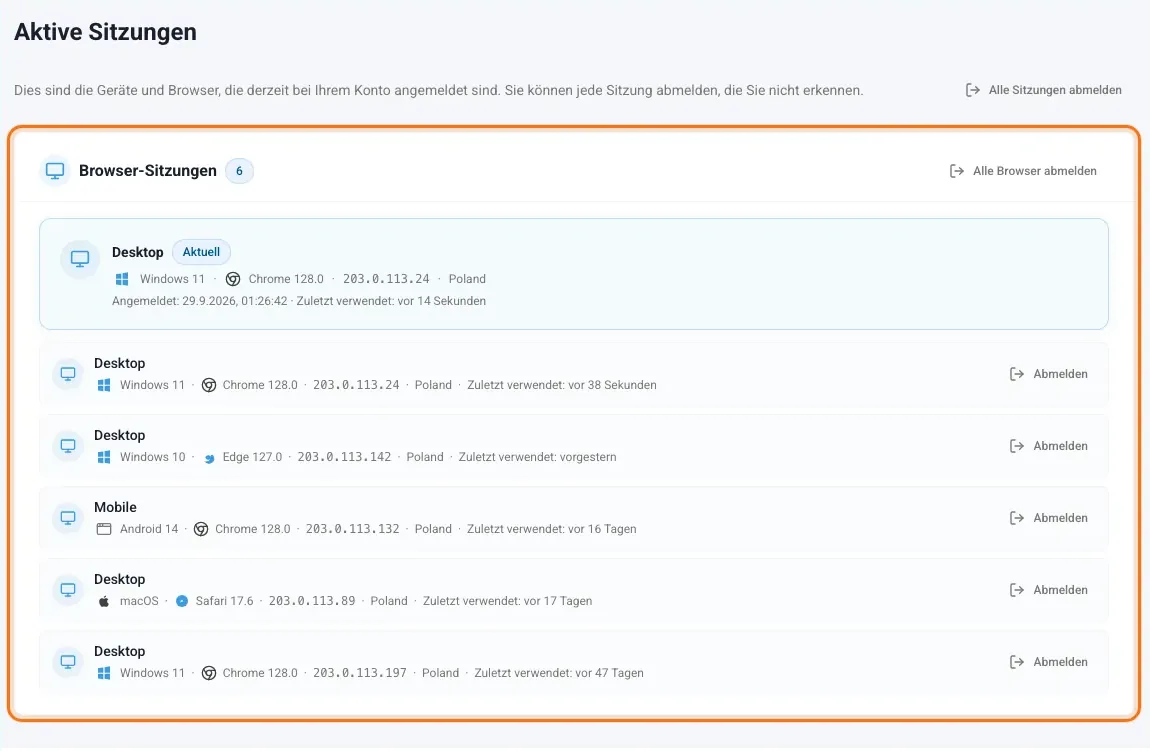Click the Windows logo in the 203.0.113.197 row
This screenshot has height=751, width=1150.
(x=104, y=673)
